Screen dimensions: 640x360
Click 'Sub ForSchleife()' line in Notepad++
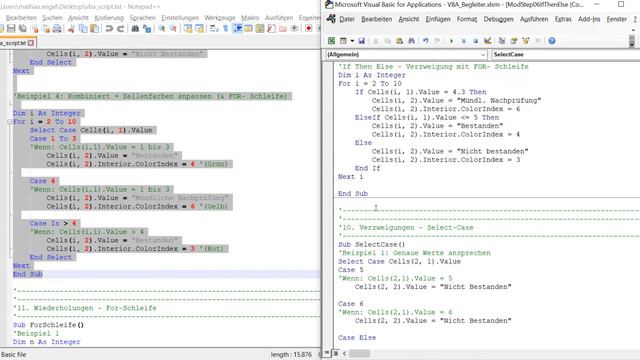pos(48,325)
